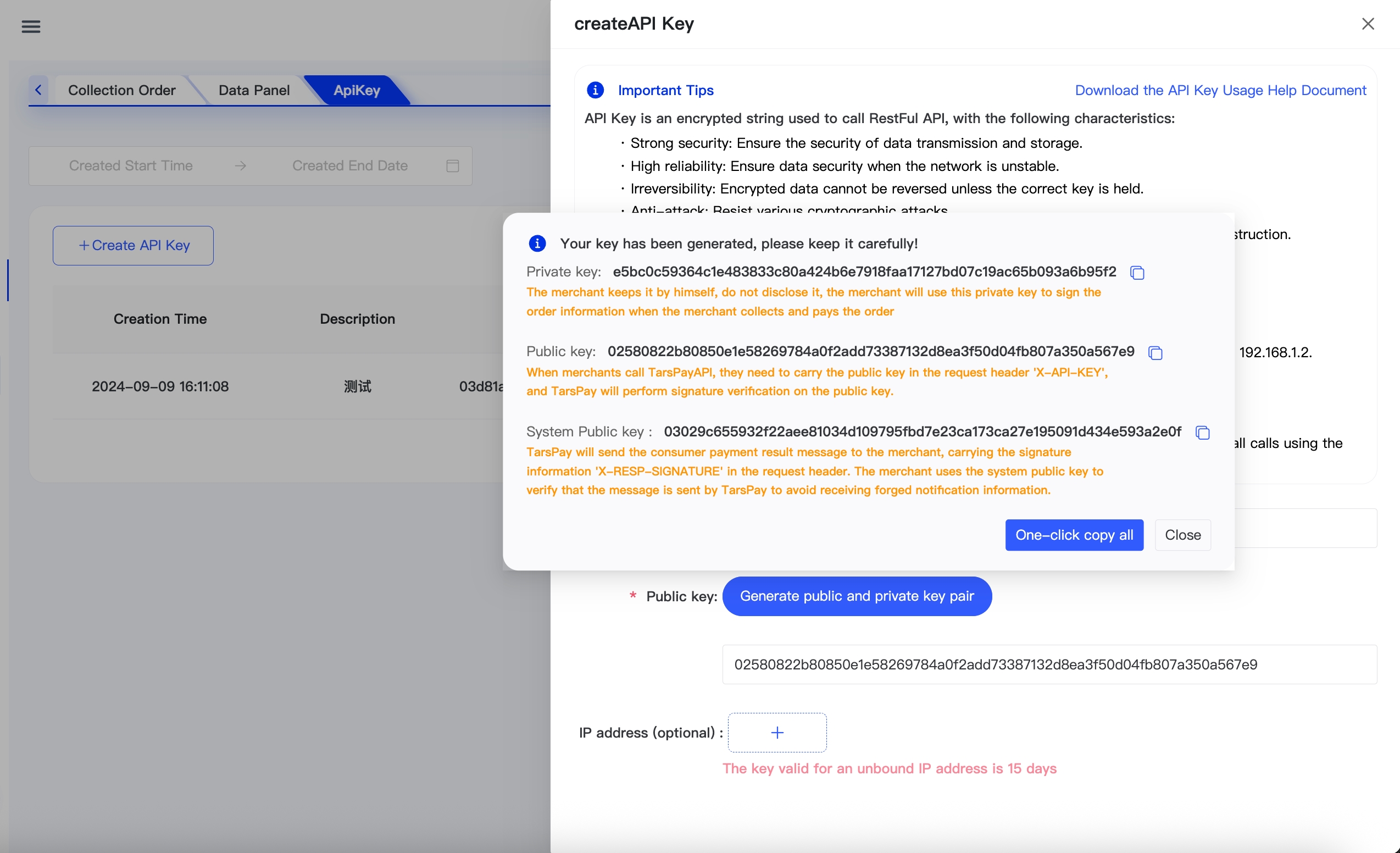Image resolution: width=1400 pixels, height=853 pixels.
Task: Copy the public key value
Action: [x=1155, y=353]
